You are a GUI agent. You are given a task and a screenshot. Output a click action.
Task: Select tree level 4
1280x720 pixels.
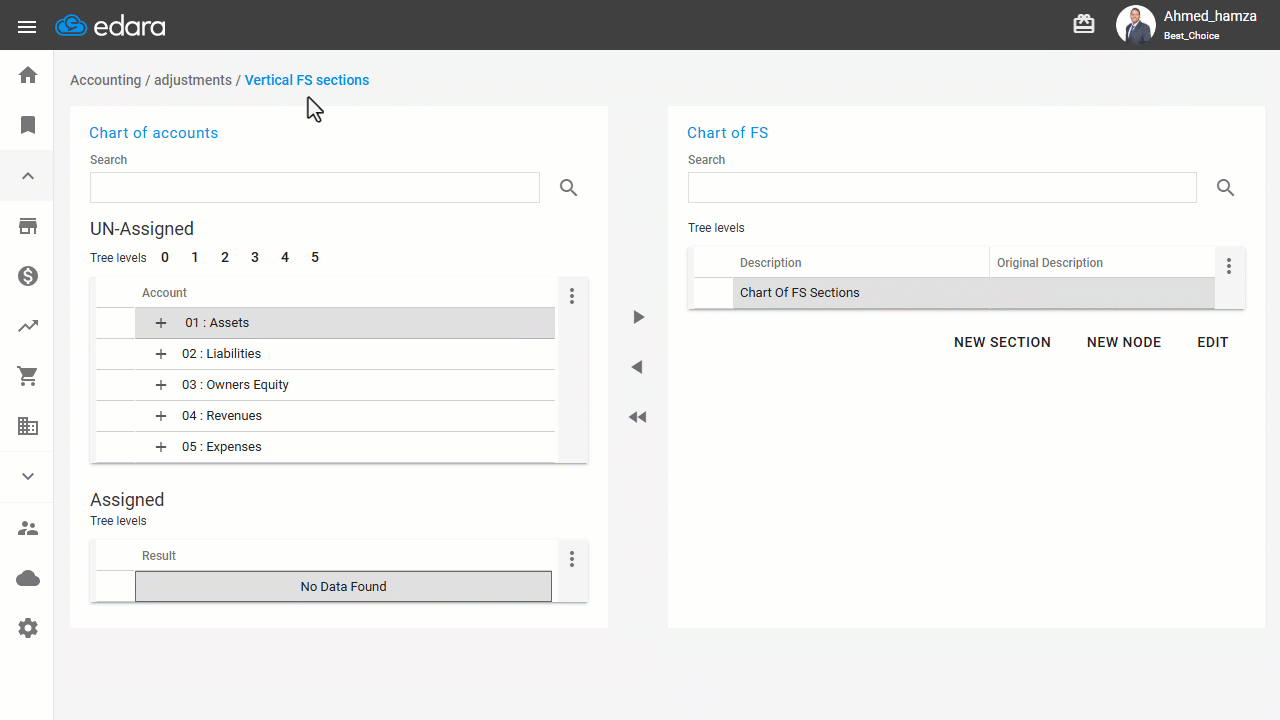pos(285,257)
